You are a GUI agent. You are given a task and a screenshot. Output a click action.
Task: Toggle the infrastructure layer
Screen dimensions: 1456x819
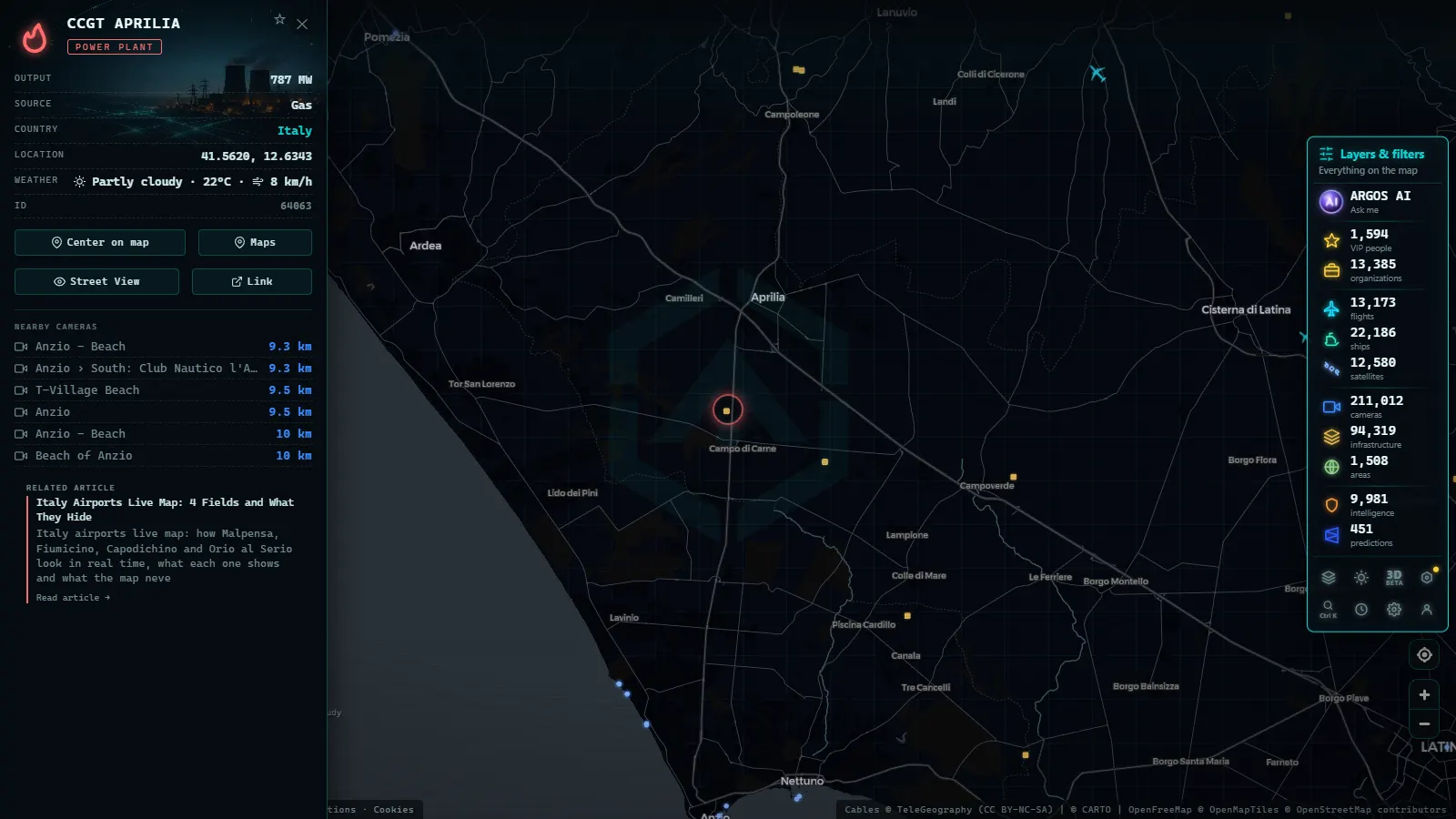click(x=1331, y=437)
